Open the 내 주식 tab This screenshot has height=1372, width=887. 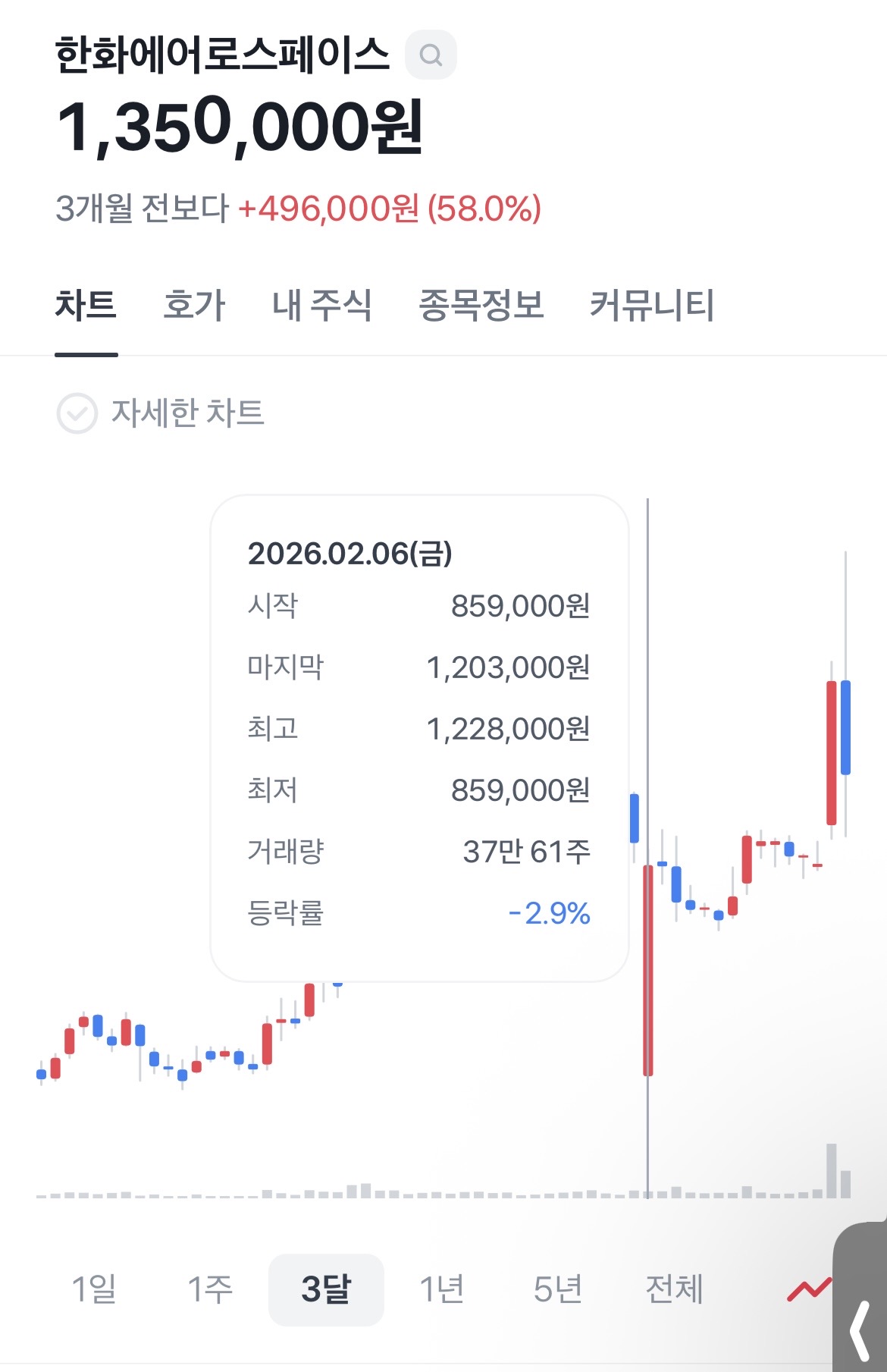321,306
